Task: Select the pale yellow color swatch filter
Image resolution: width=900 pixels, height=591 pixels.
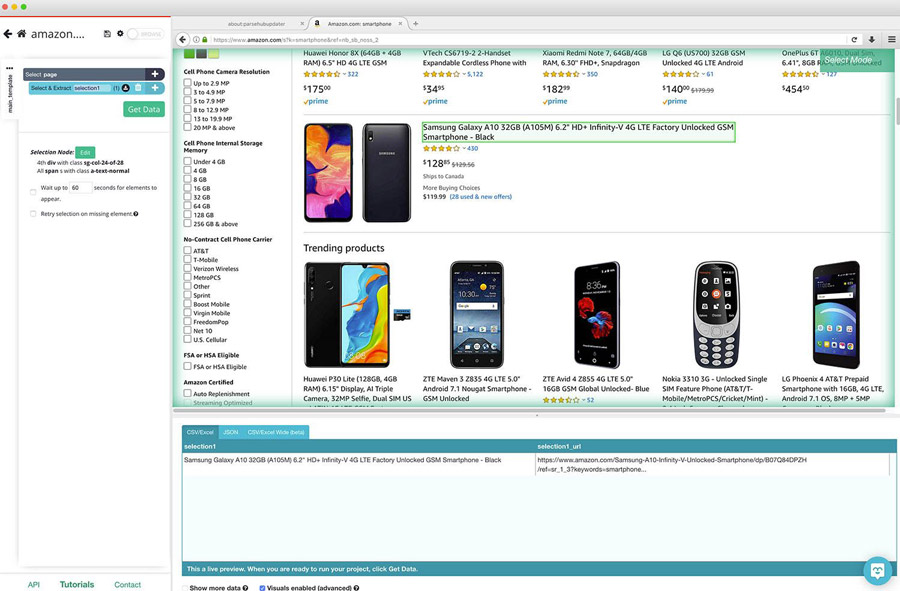Action: (x=214, y=54)
